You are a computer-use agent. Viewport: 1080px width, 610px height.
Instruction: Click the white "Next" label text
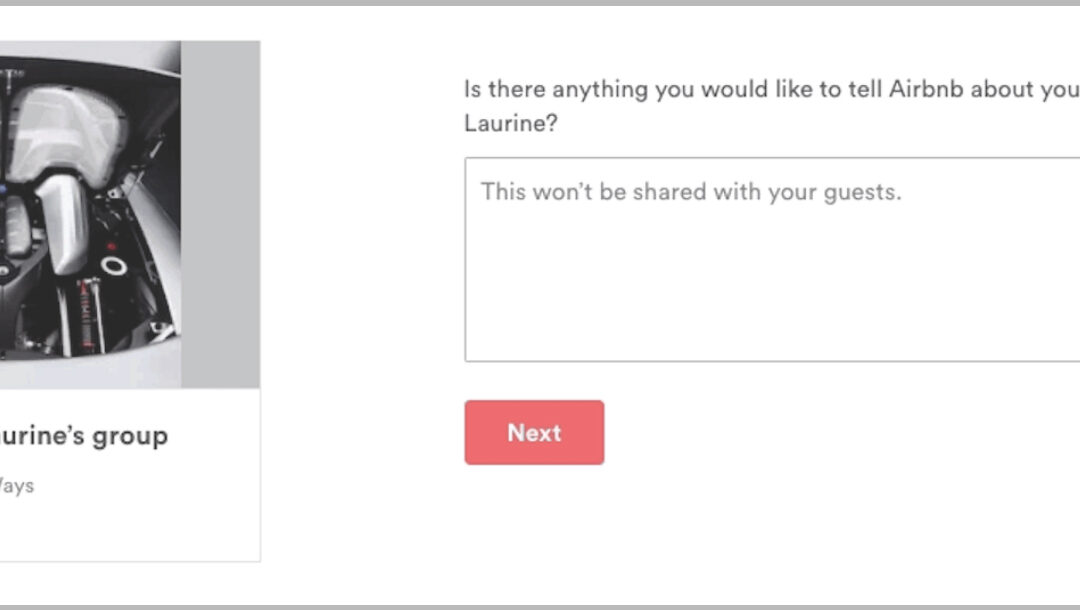click(534, 433)
